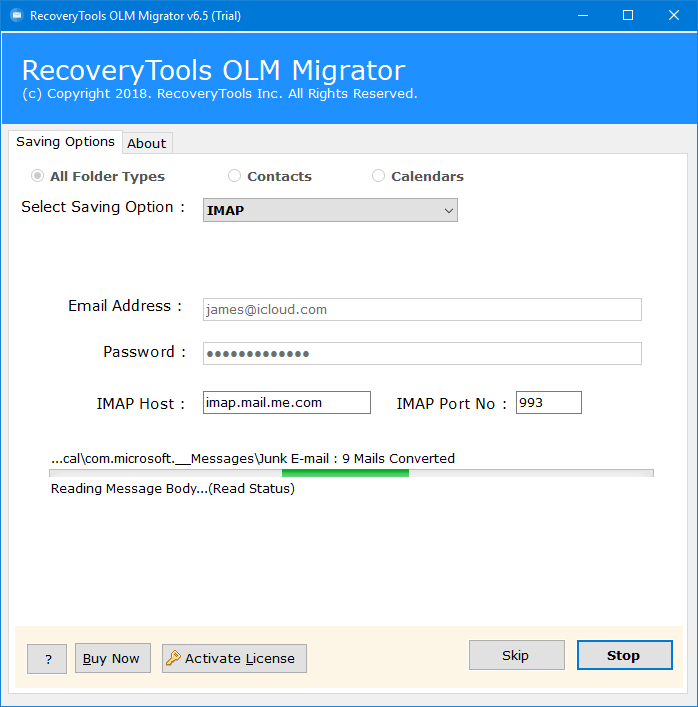Click the 'RecoveryTools OLM Migrator' banner heading
Image resolution: width=698 pixels, height=707 pixels.
point(214,70)
